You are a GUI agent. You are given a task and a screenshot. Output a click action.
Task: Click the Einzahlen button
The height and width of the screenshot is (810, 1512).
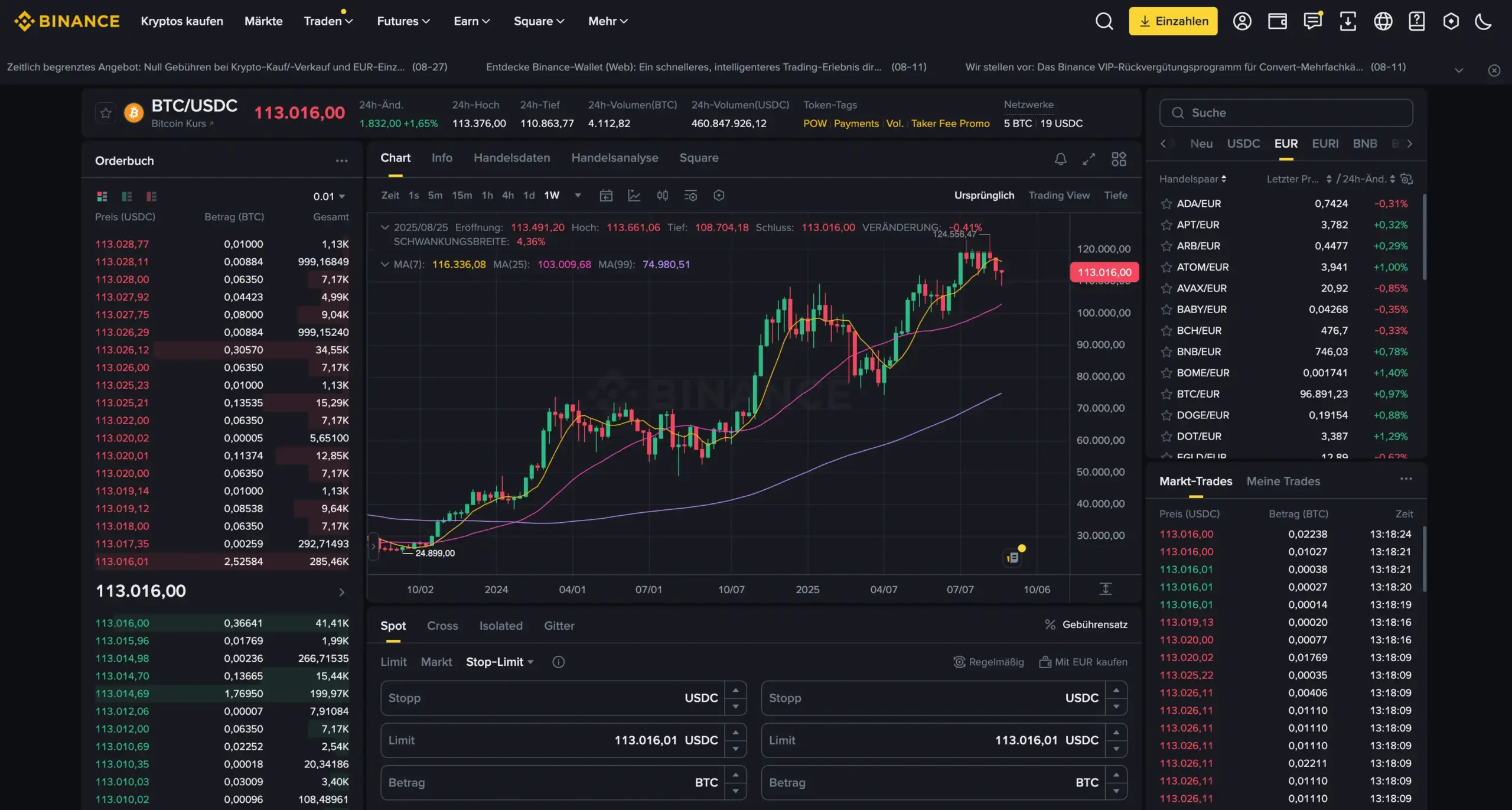pos(1173,21)
